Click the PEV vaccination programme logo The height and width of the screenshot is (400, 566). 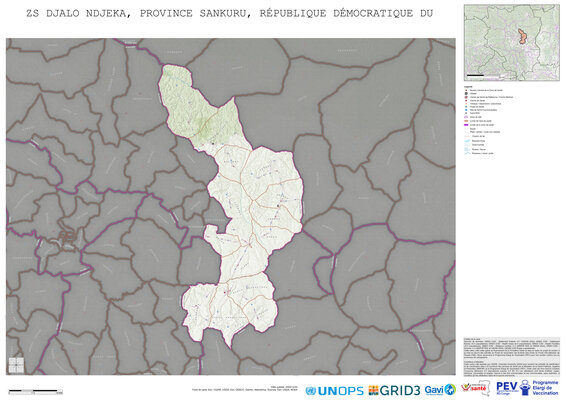point(527,388)
